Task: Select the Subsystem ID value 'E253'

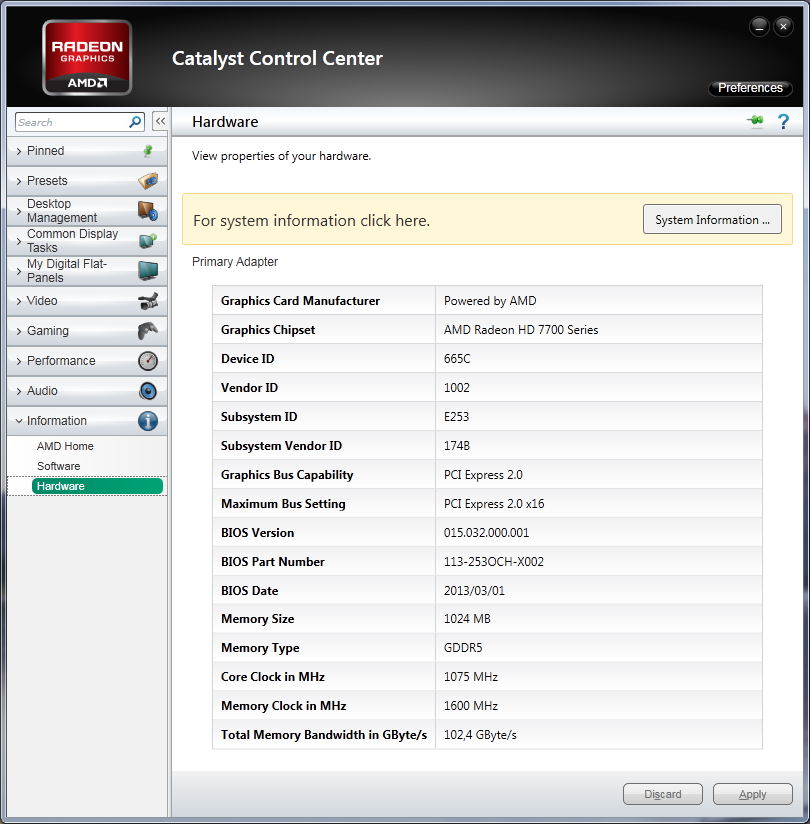Action: 456,417
